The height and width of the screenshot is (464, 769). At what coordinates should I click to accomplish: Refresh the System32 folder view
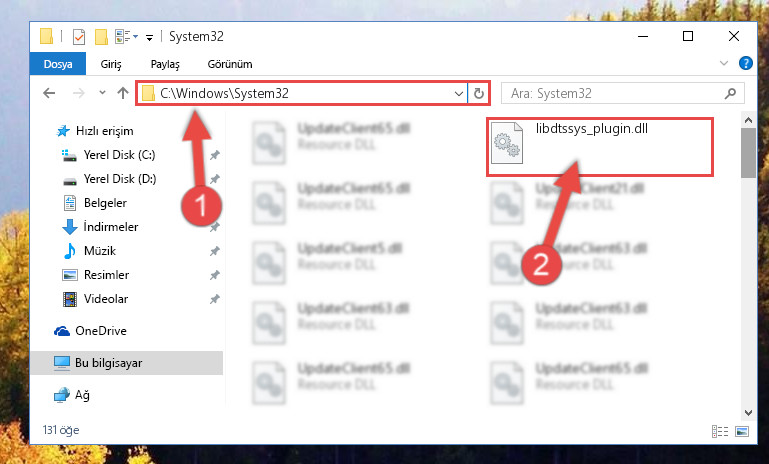coord(479,93)
